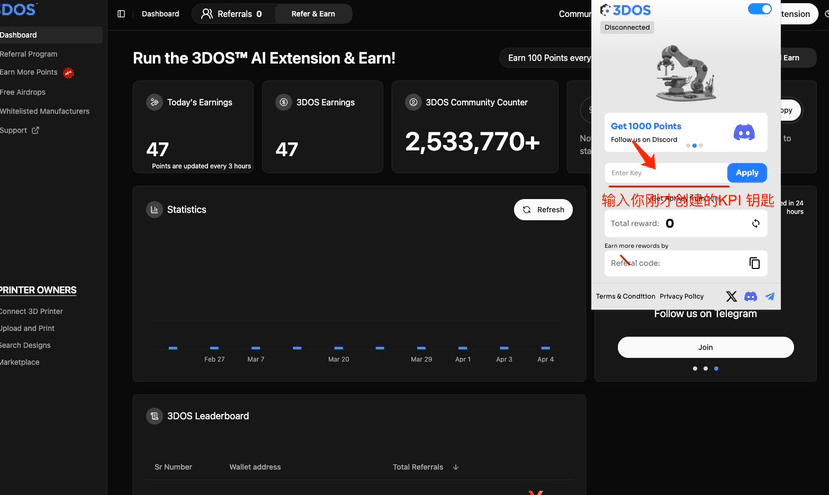Click Get 1000 Points banner text
829x495 pixels.
click(x=646, y=126)
